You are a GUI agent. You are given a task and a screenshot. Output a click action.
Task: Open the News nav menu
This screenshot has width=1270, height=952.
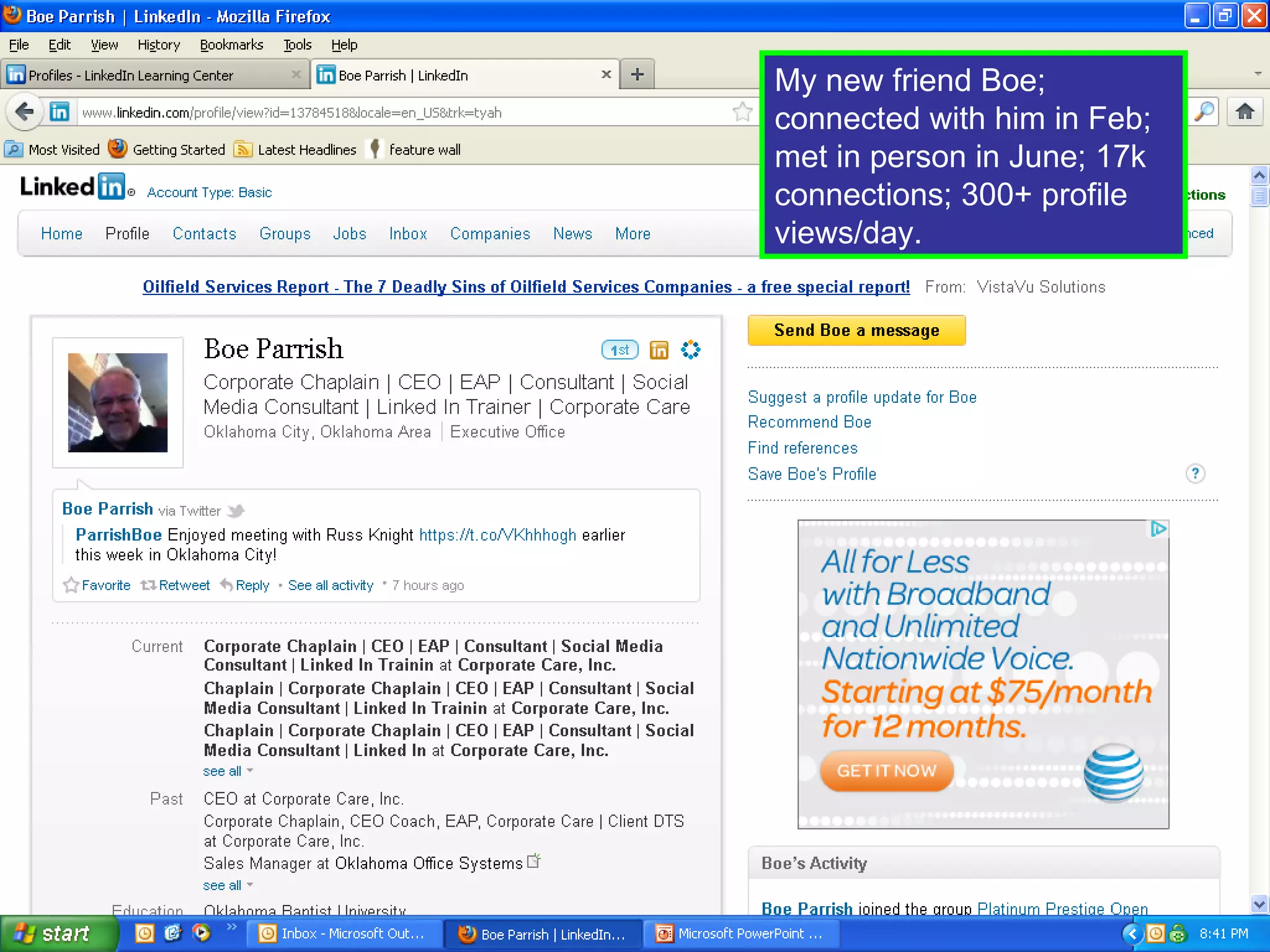click(x=572, y=234)
